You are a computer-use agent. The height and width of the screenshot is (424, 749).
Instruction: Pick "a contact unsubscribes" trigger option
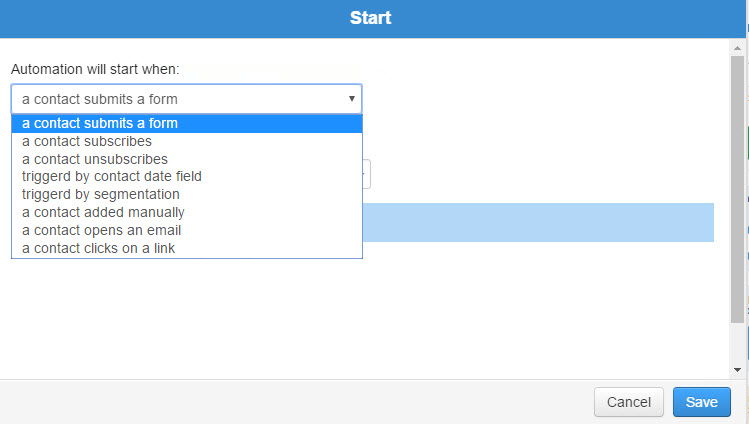pos(187,159)
